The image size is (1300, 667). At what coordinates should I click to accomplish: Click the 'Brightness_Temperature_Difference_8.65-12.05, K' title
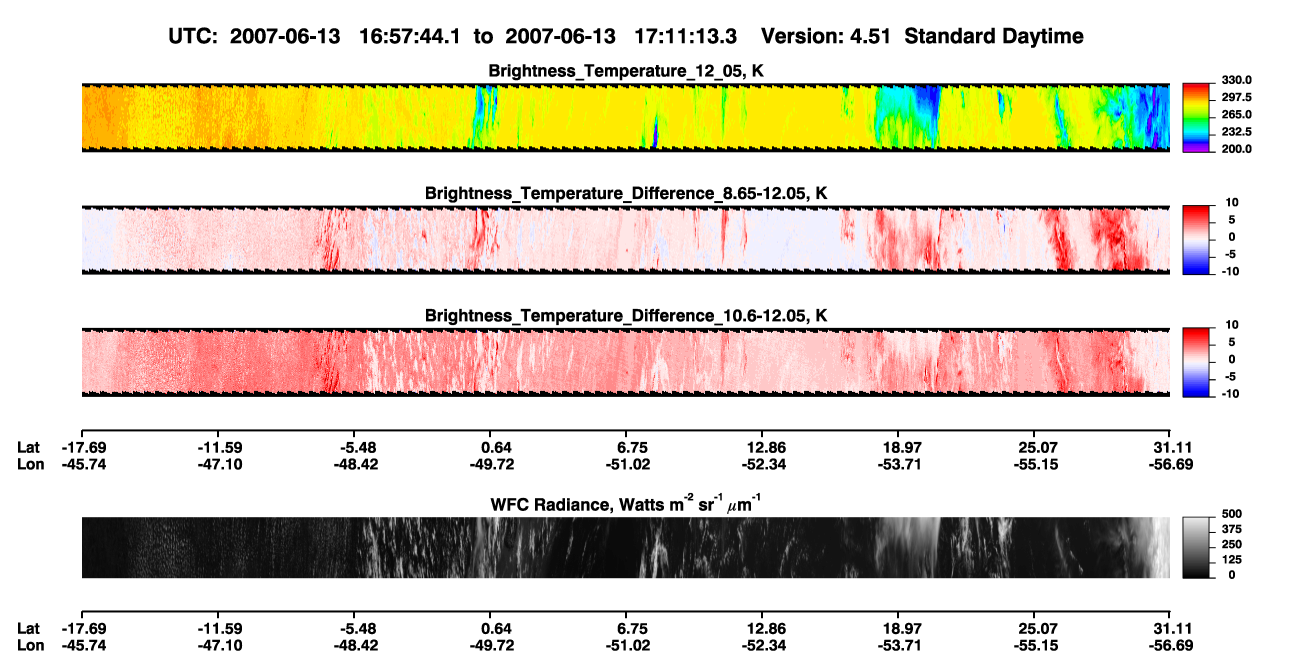pyautogui.click(x=626, y=193)
